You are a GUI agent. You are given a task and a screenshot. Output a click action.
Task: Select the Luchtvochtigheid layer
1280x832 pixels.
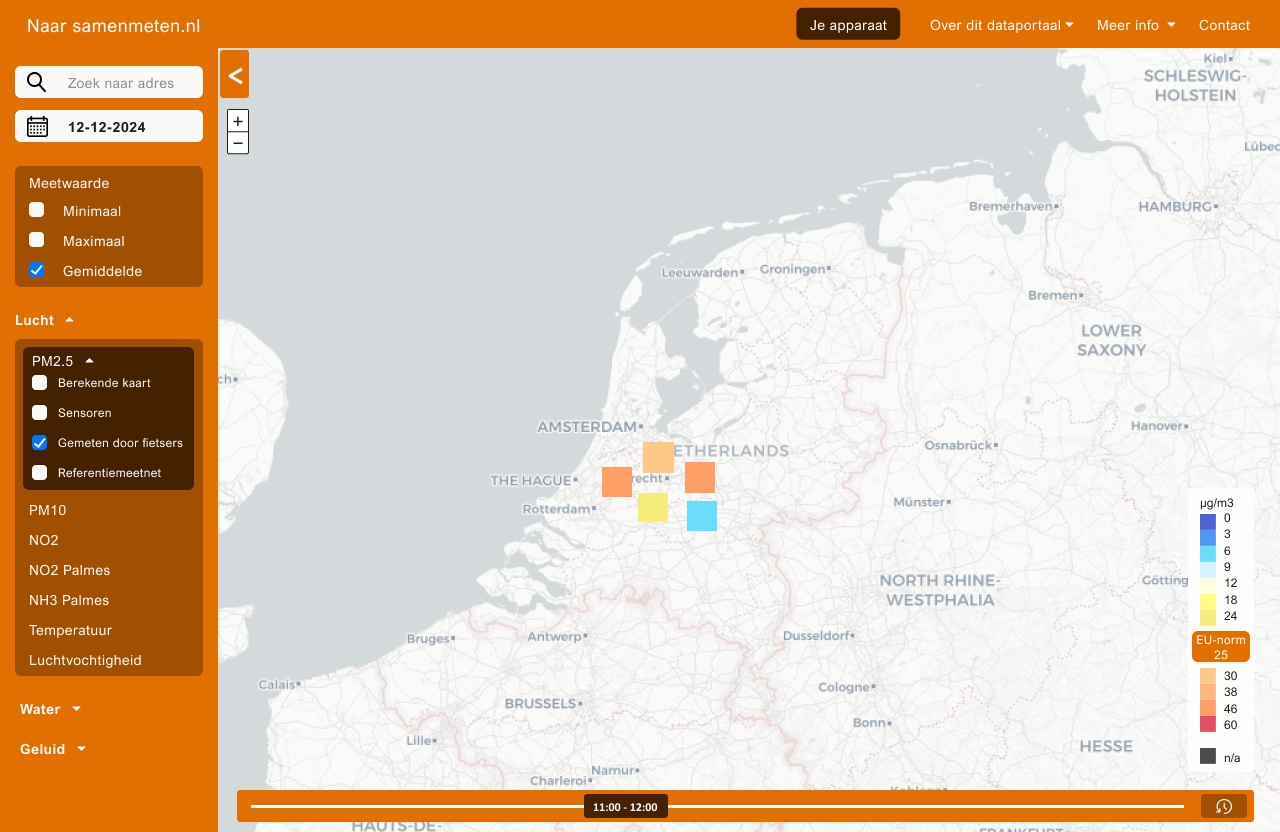85,660
